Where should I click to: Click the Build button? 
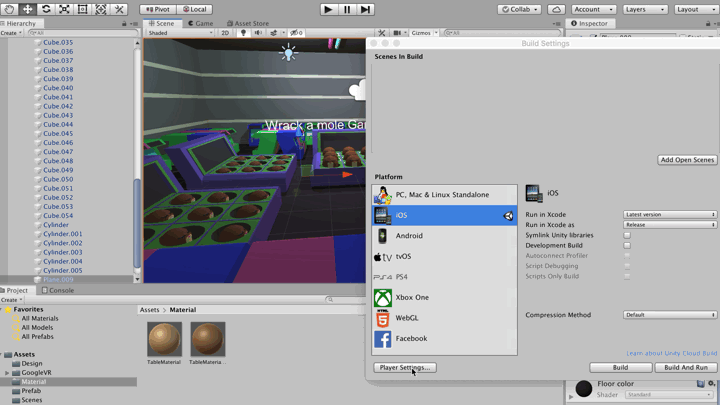(620, 367)
